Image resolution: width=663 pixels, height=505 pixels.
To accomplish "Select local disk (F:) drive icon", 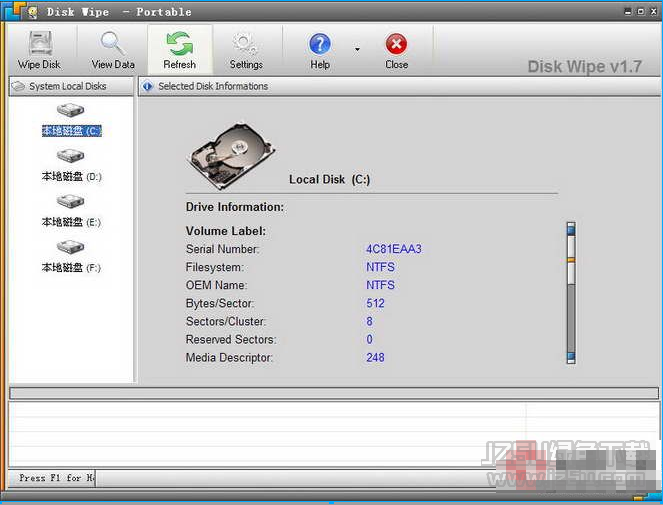I will [71, 247].
